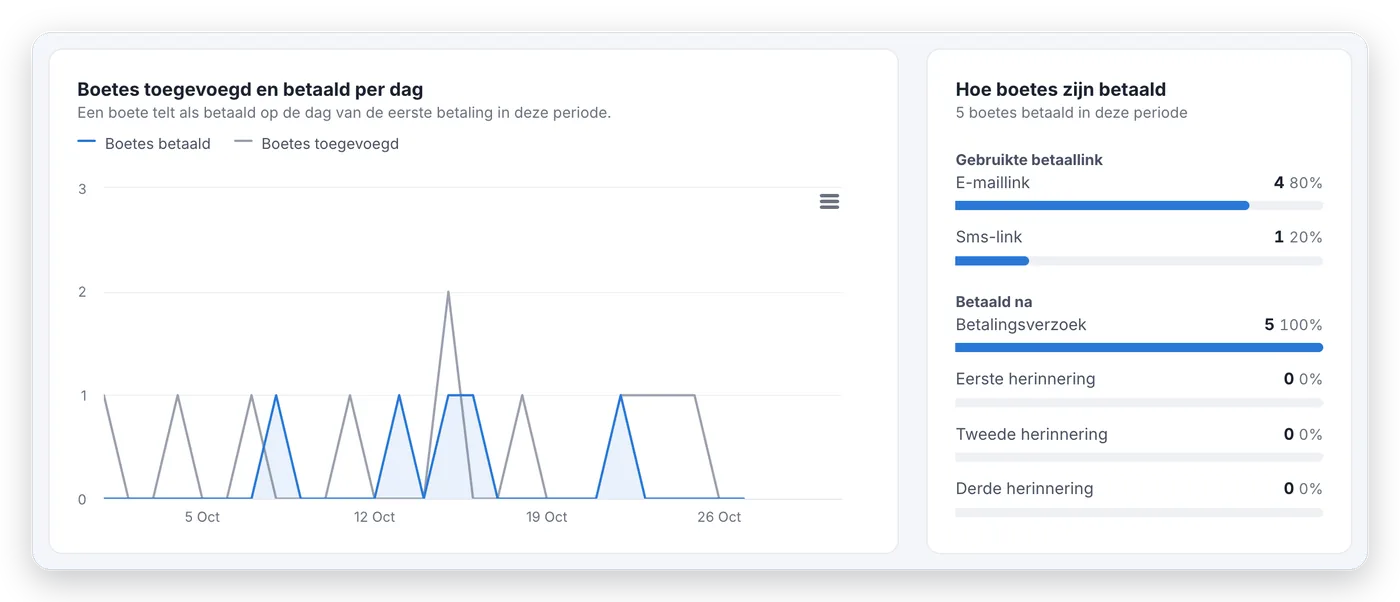Screen dimensions: 1400x602
Task: Click the "Een boete telt als betaald" description
Action: pyautogui.click(x=344, y=113)
